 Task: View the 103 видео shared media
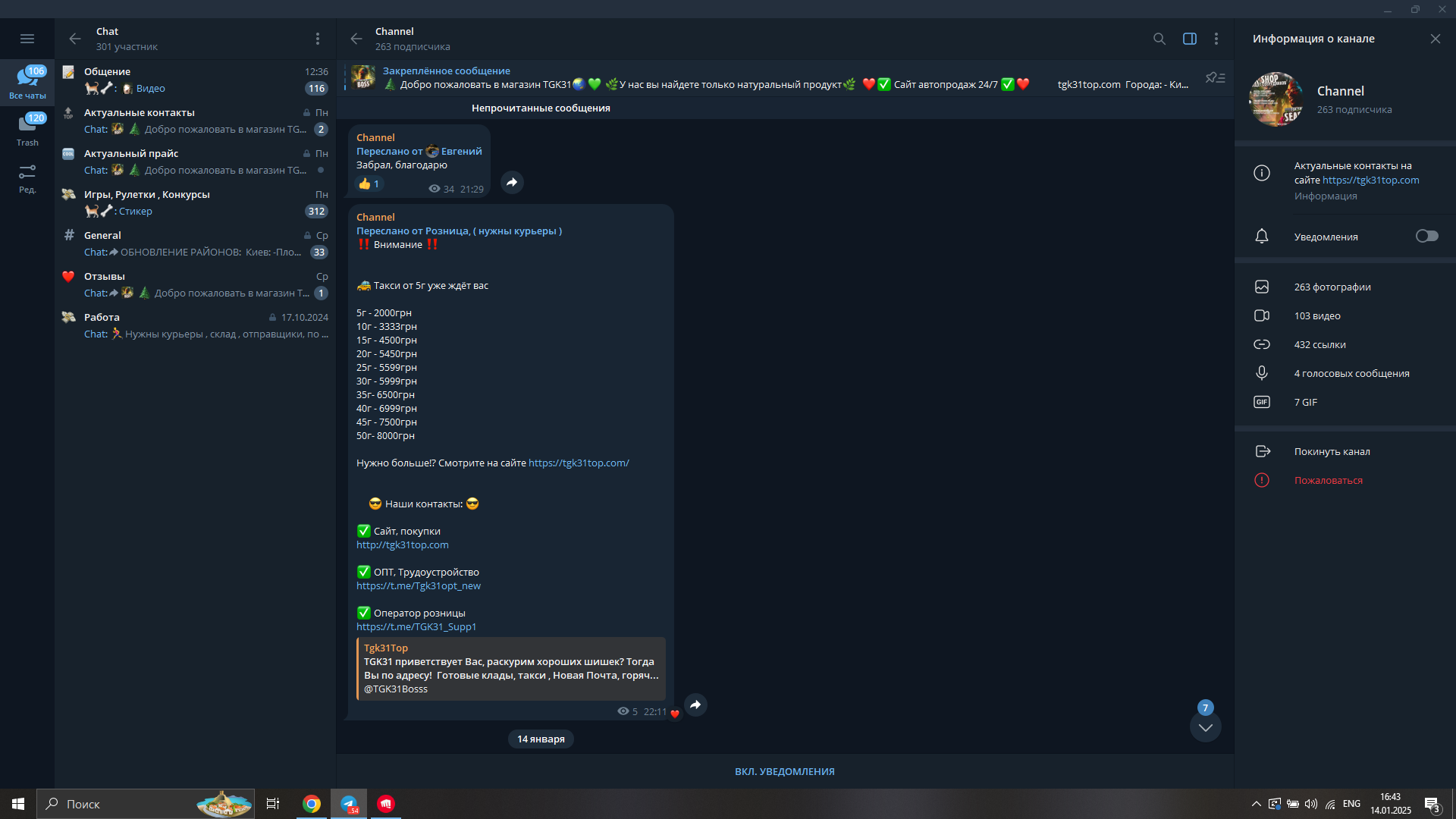coord(1345,315)
